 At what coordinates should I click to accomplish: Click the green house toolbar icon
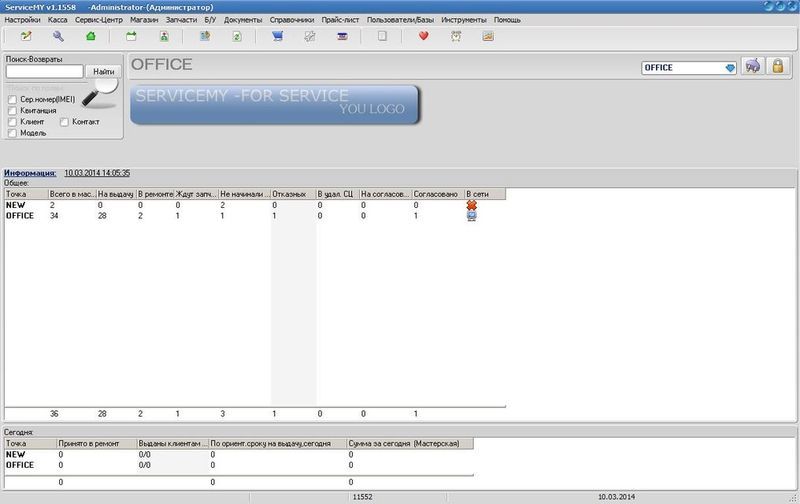tap(91, 36)
